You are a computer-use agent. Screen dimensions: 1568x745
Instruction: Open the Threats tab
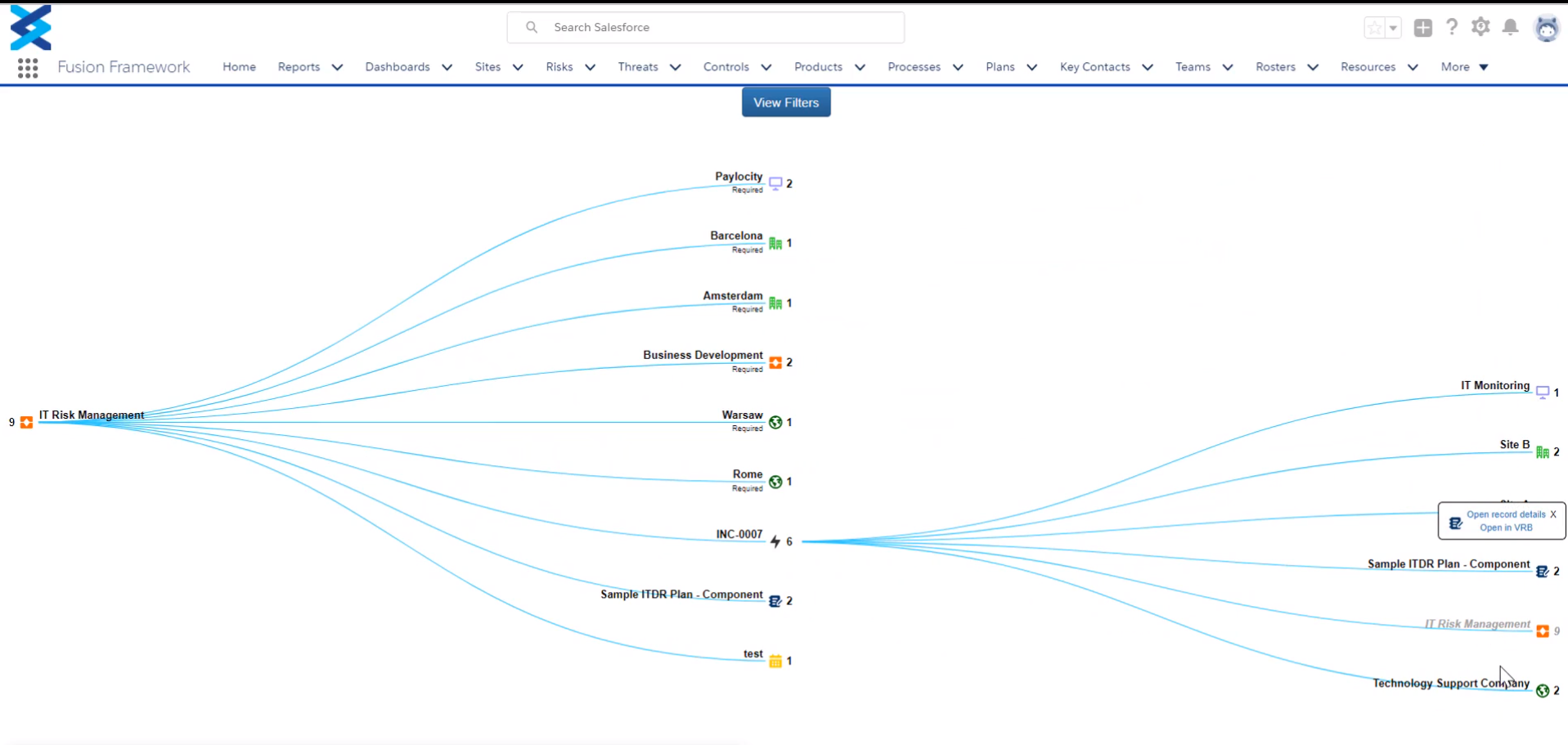tap(638, 67)
